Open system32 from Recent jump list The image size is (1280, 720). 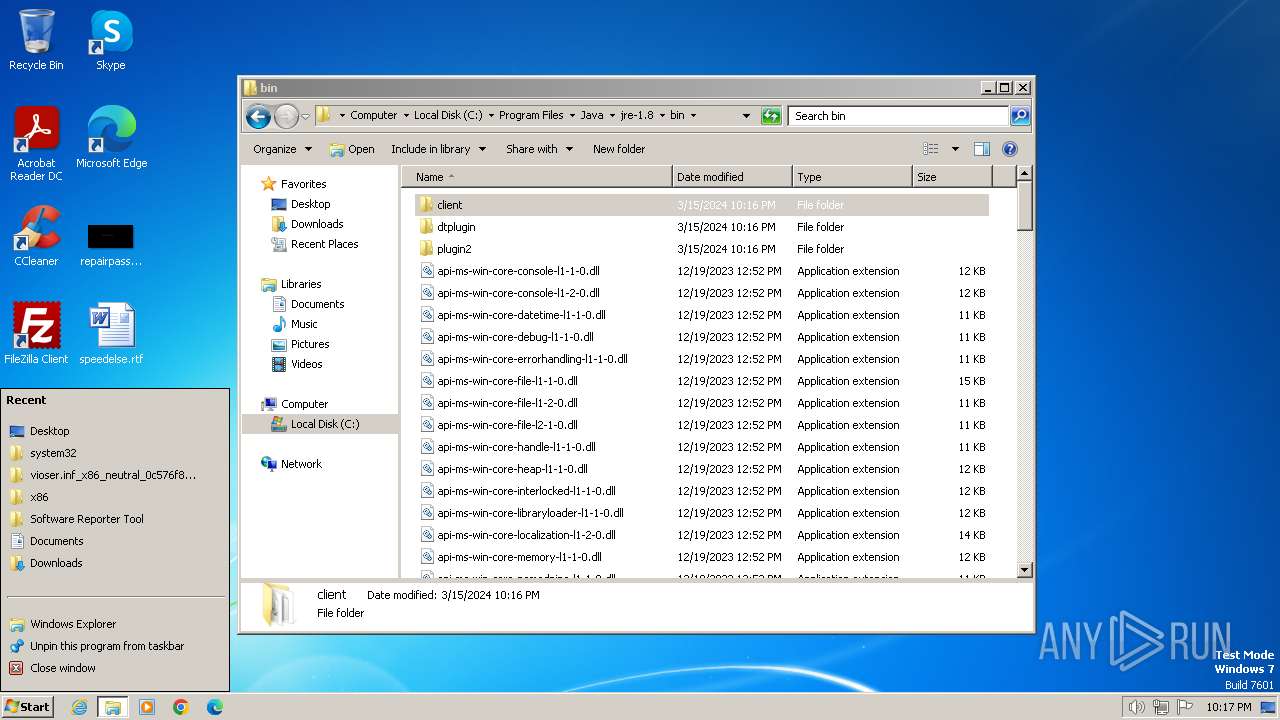[117, 453]
